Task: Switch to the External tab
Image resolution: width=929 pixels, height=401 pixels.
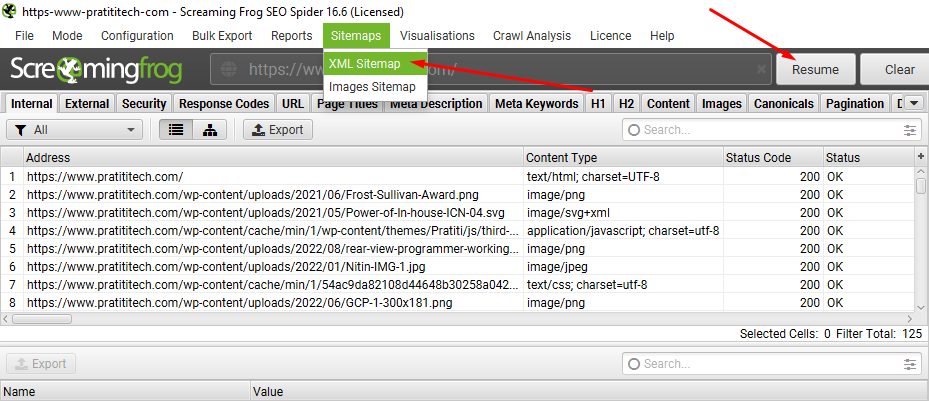Action: click(x=87, y=104)
